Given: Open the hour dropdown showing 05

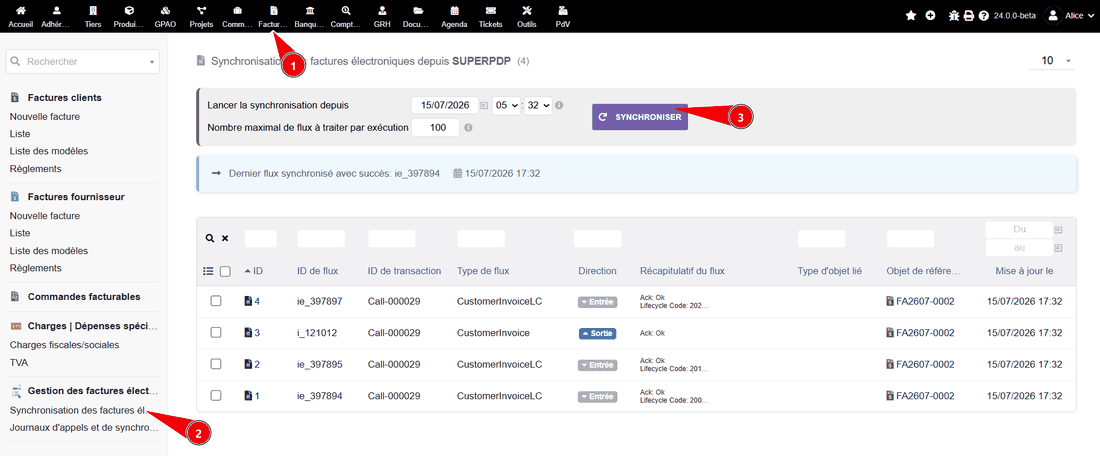Looking at the screenshot, I should 506,105.
